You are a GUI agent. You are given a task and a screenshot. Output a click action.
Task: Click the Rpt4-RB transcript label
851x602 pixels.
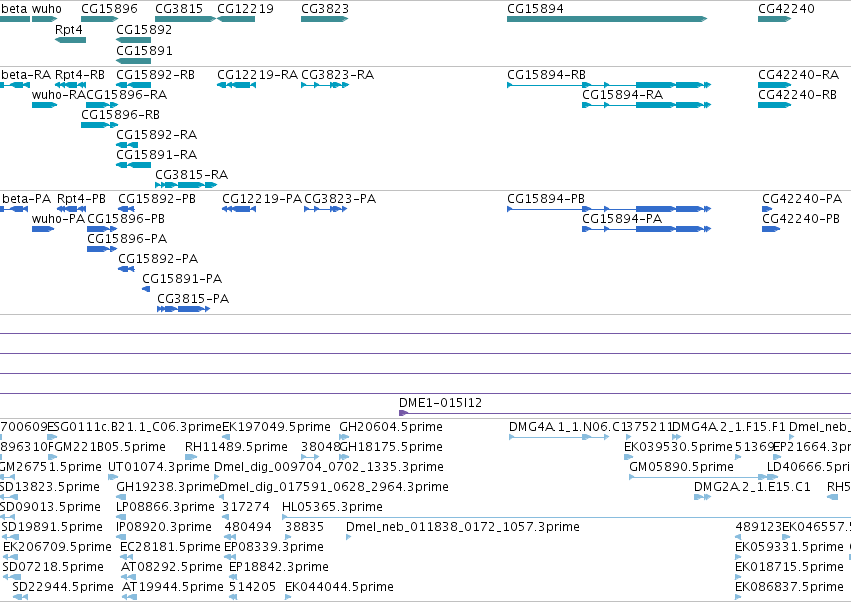tap(80, 74)
